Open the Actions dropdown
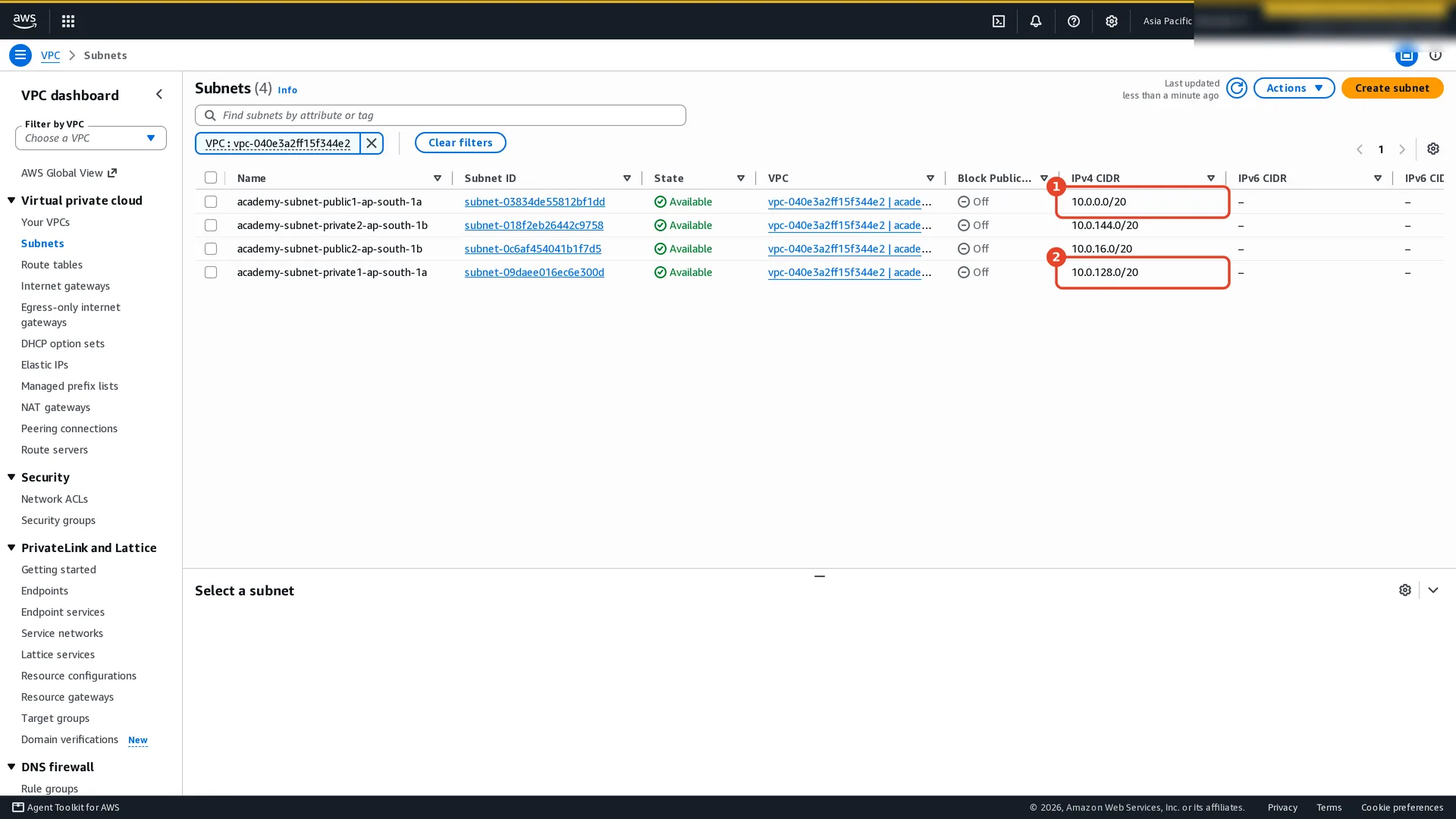Screen dimensions: 1456x819 1294,88
